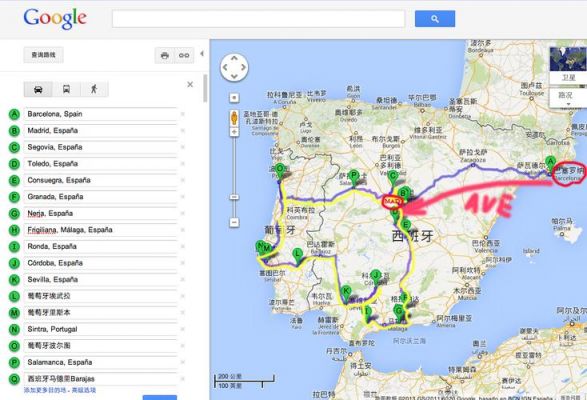Remove the Barcelona, Spain stop with its x

pos(183,114)
